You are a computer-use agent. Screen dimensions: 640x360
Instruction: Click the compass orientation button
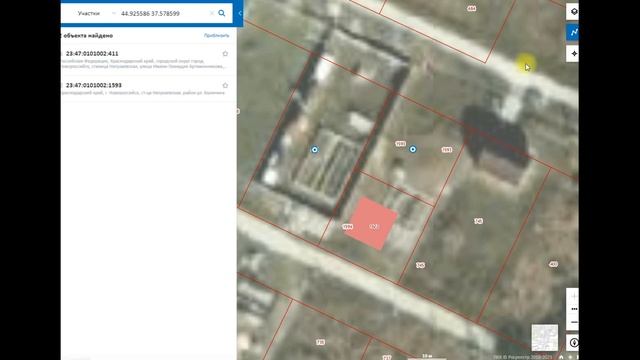573,342
